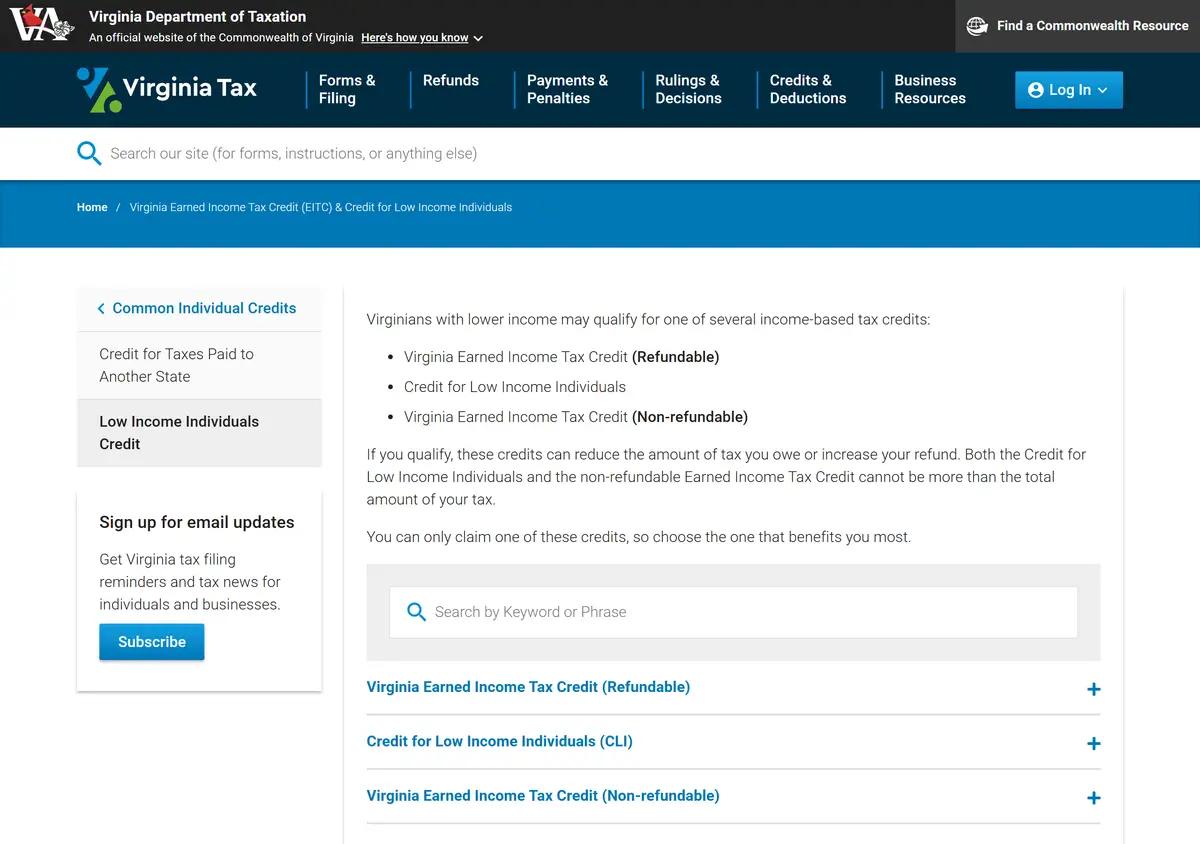
Task: Open the Rulings & Decisions menu
Action: tap(688, 89)
